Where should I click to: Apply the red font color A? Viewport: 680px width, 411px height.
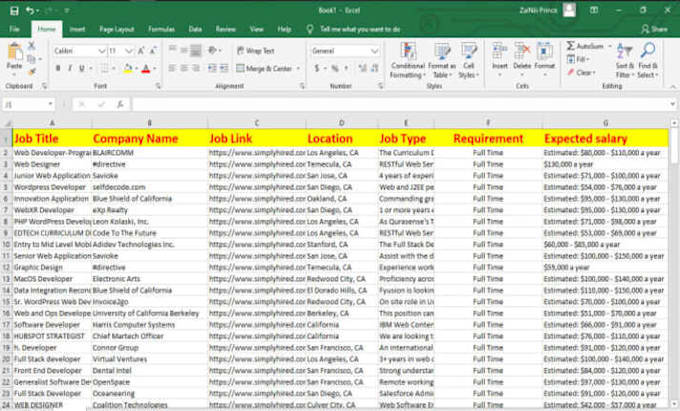(x=146, y=68)
